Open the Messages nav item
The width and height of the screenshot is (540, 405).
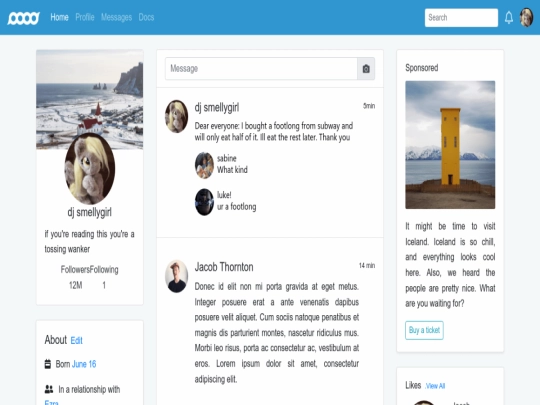(x=116, y=17)
